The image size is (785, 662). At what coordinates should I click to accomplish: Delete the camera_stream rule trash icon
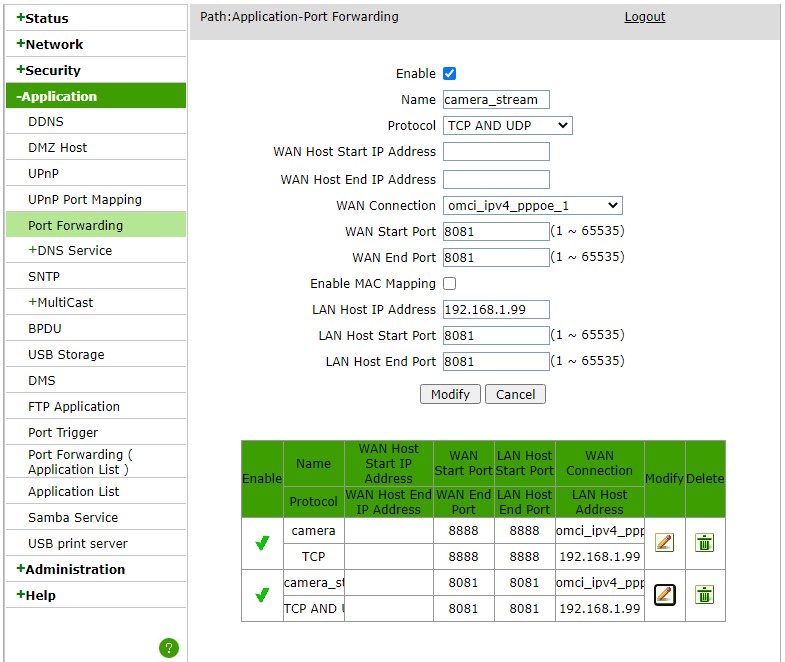click(704, 595)
